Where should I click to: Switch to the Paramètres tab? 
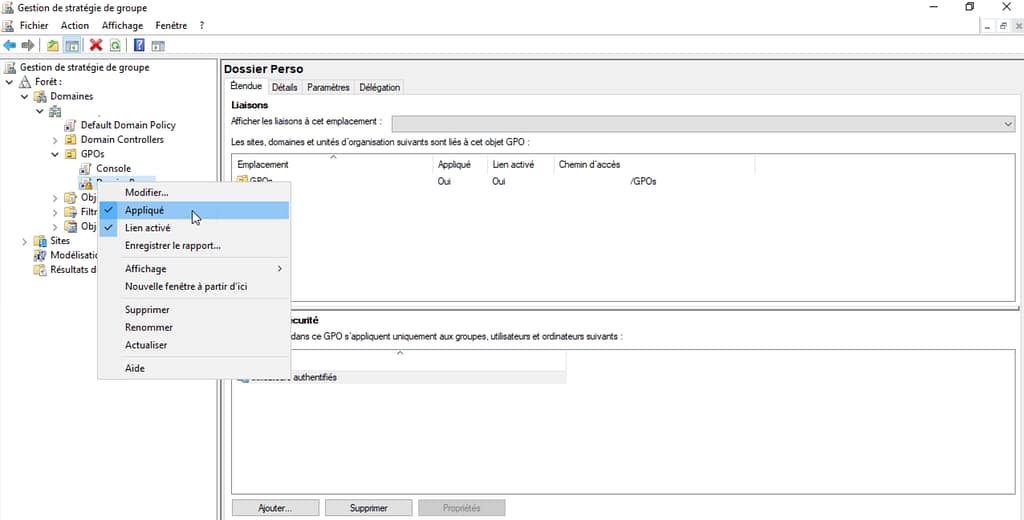[328, 87]
